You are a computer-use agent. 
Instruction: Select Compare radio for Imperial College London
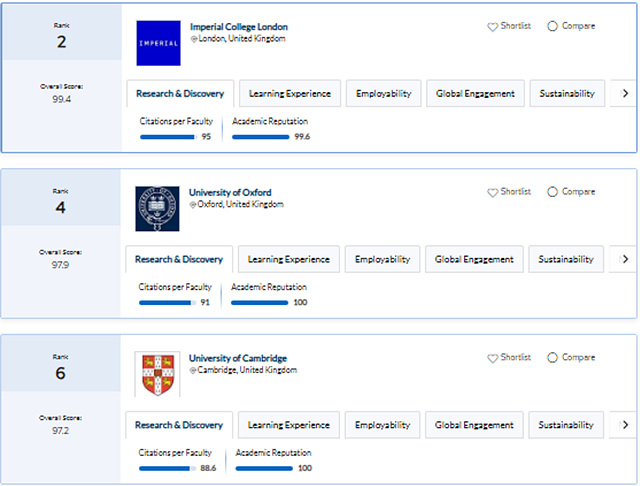[x=552, y=26]
